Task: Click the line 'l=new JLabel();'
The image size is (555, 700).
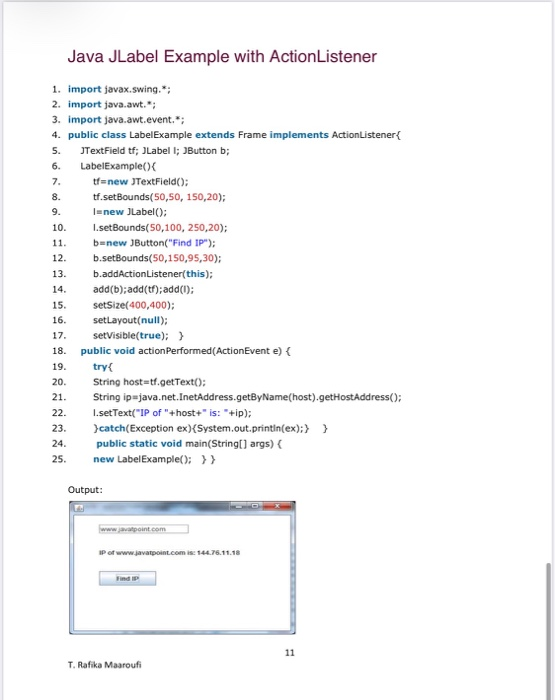Action: tap(130, 212)
